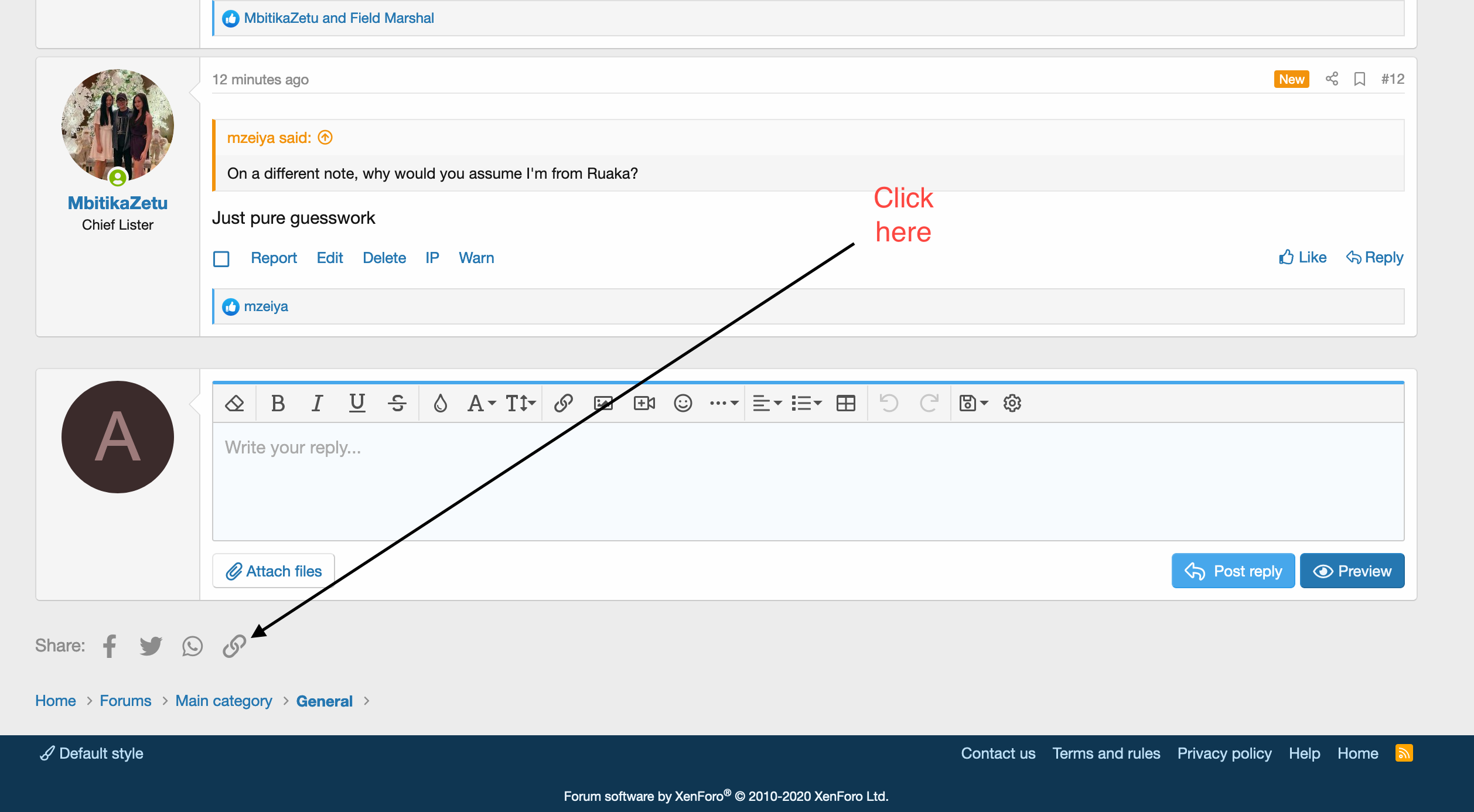
Task: Share thread on Facebook
Action: click(x=110, y=646)
